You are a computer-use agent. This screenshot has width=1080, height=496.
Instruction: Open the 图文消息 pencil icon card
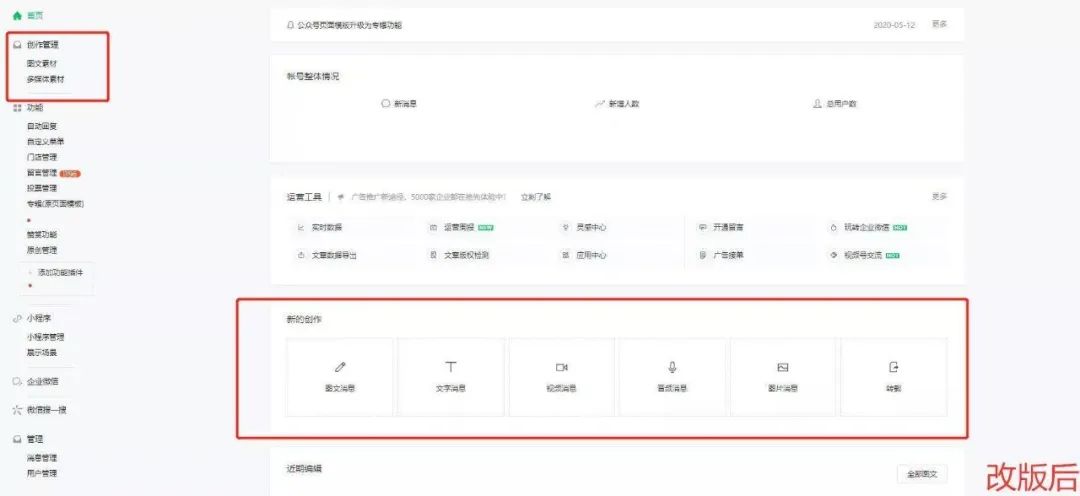pos(340,377)
